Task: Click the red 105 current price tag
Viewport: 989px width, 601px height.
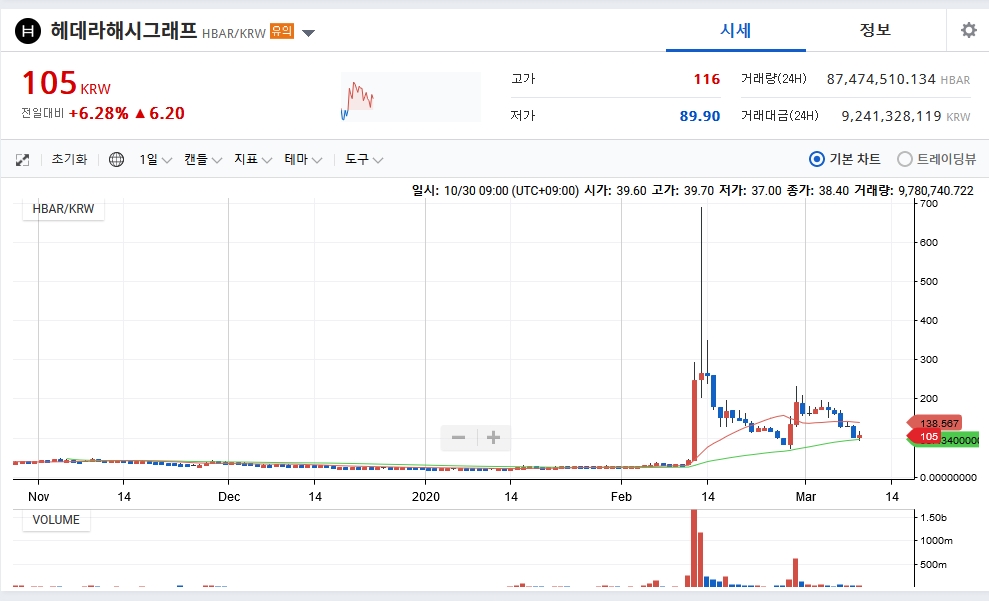Action: click(x=925, y=436)
